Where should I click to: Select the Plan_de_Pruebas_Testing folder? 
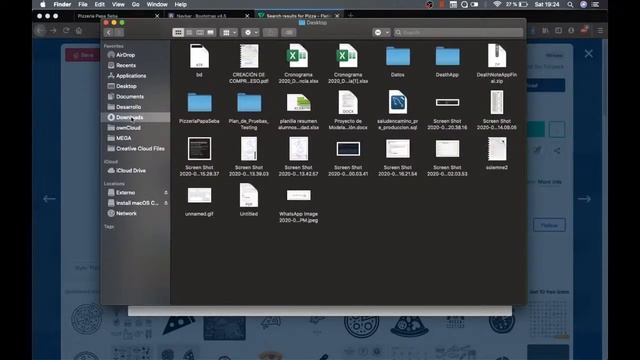tap(249, 102)
